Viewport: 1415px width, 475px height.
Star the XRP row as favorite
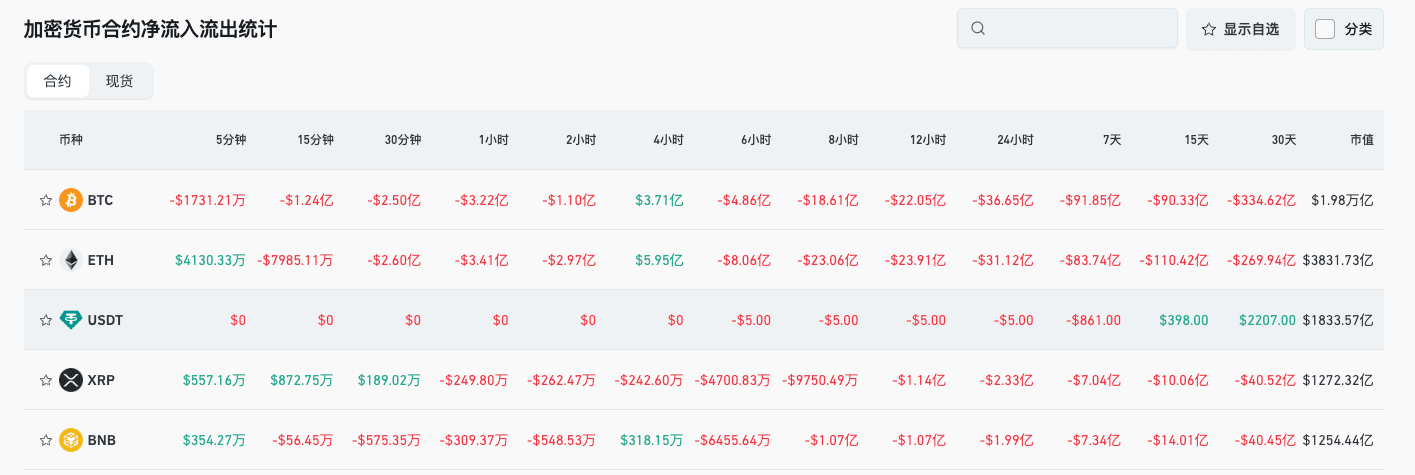45,380
